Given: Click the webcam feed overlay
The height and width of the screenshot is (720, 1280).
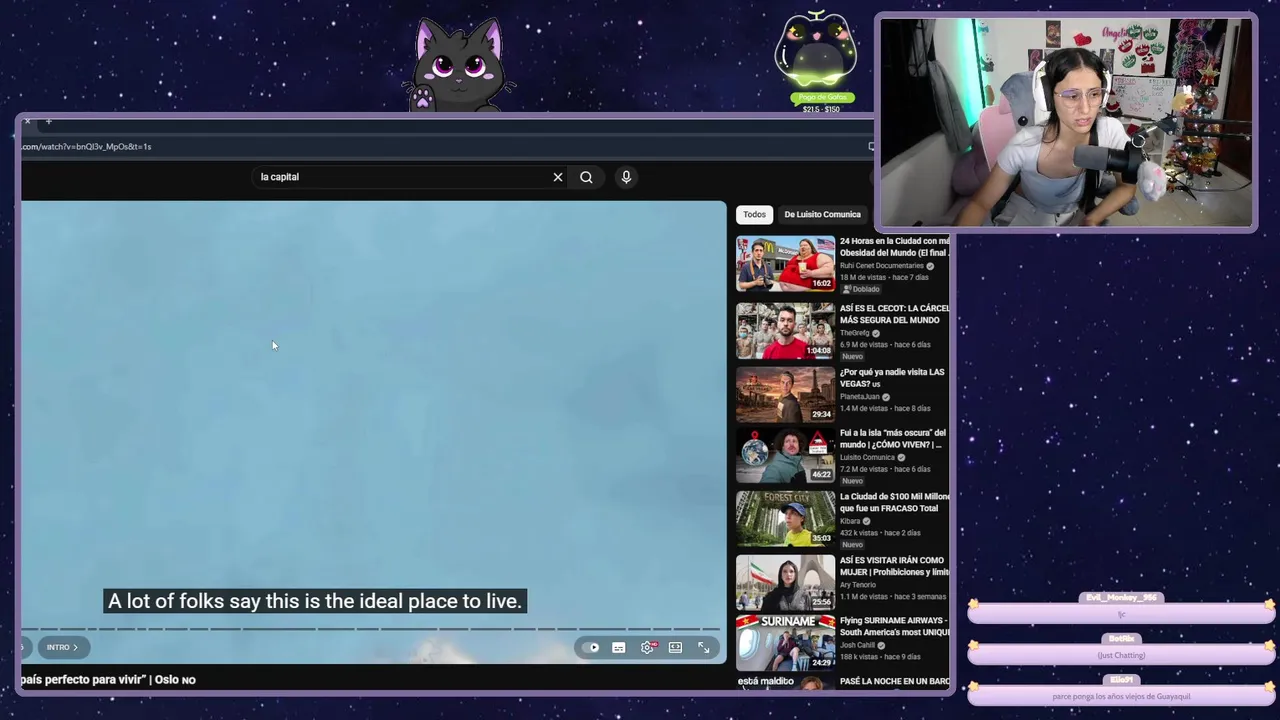Looking at the screenshot, I should [1066, 122].
